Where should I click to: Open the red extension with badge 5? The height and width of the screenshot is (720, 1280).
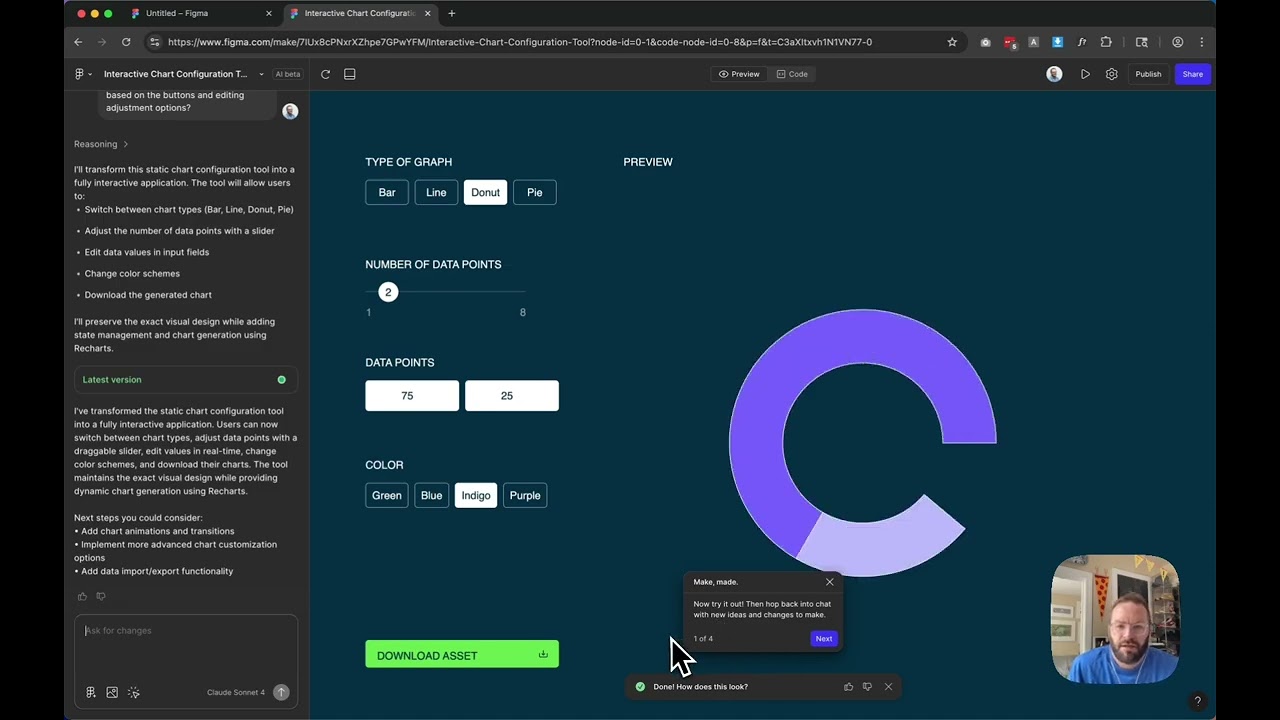click(1010, 42)
